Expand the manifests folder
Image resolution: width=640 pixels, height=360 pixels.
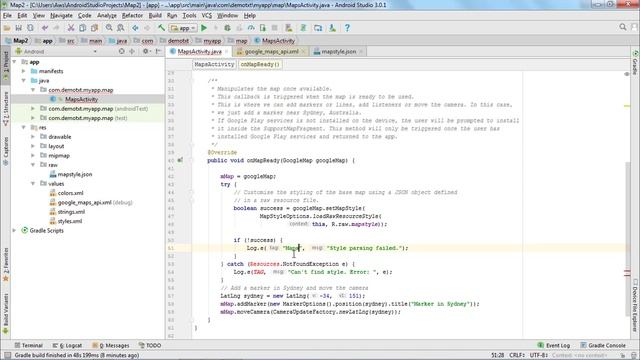pos(24,71)
